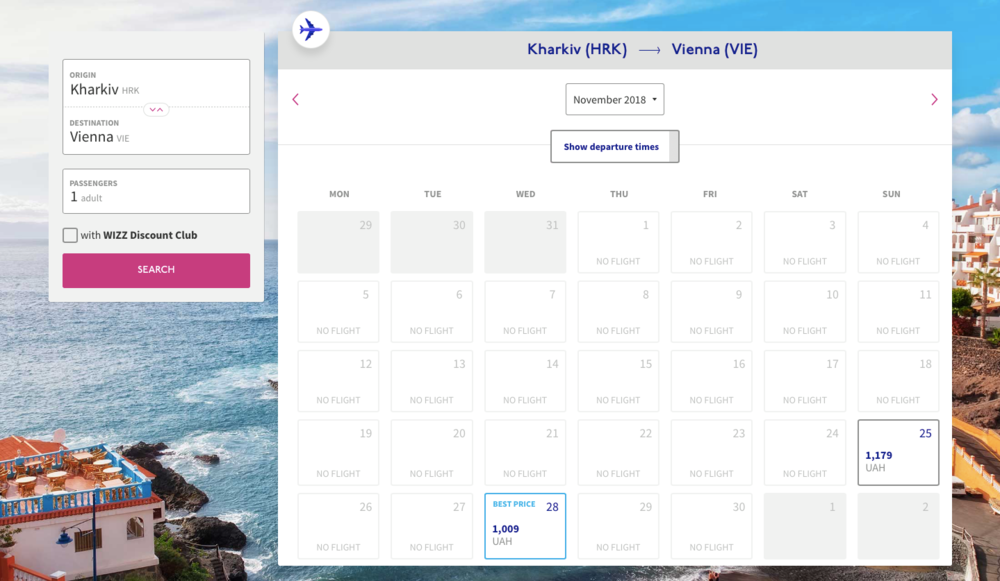The image size is (1000, 581).
Task: Click the November 30 calendar day
Action: coord(711,526)
